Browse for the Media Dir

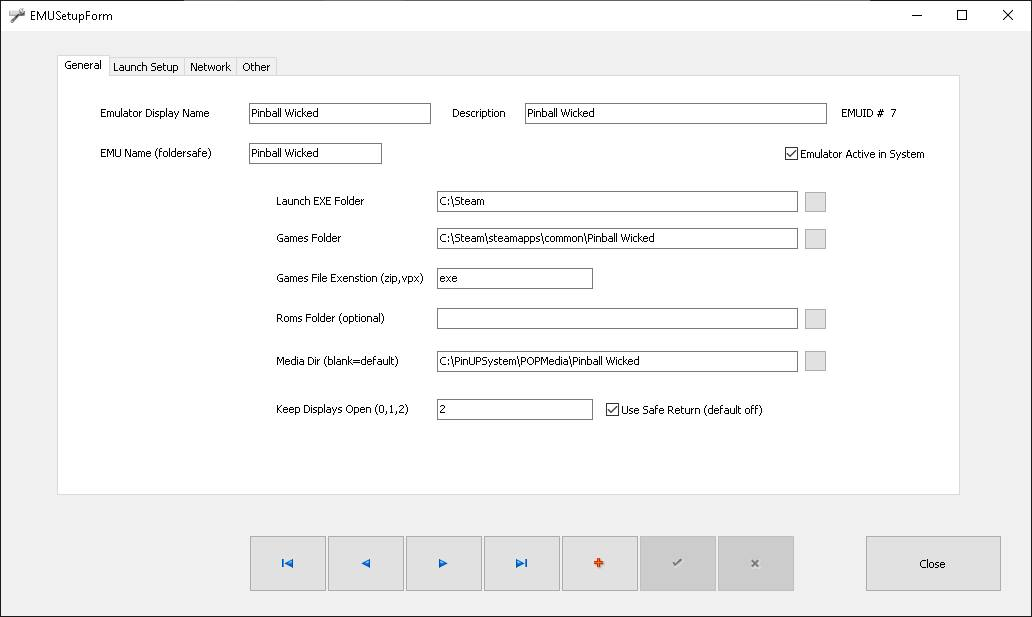[x=815, y=361]
